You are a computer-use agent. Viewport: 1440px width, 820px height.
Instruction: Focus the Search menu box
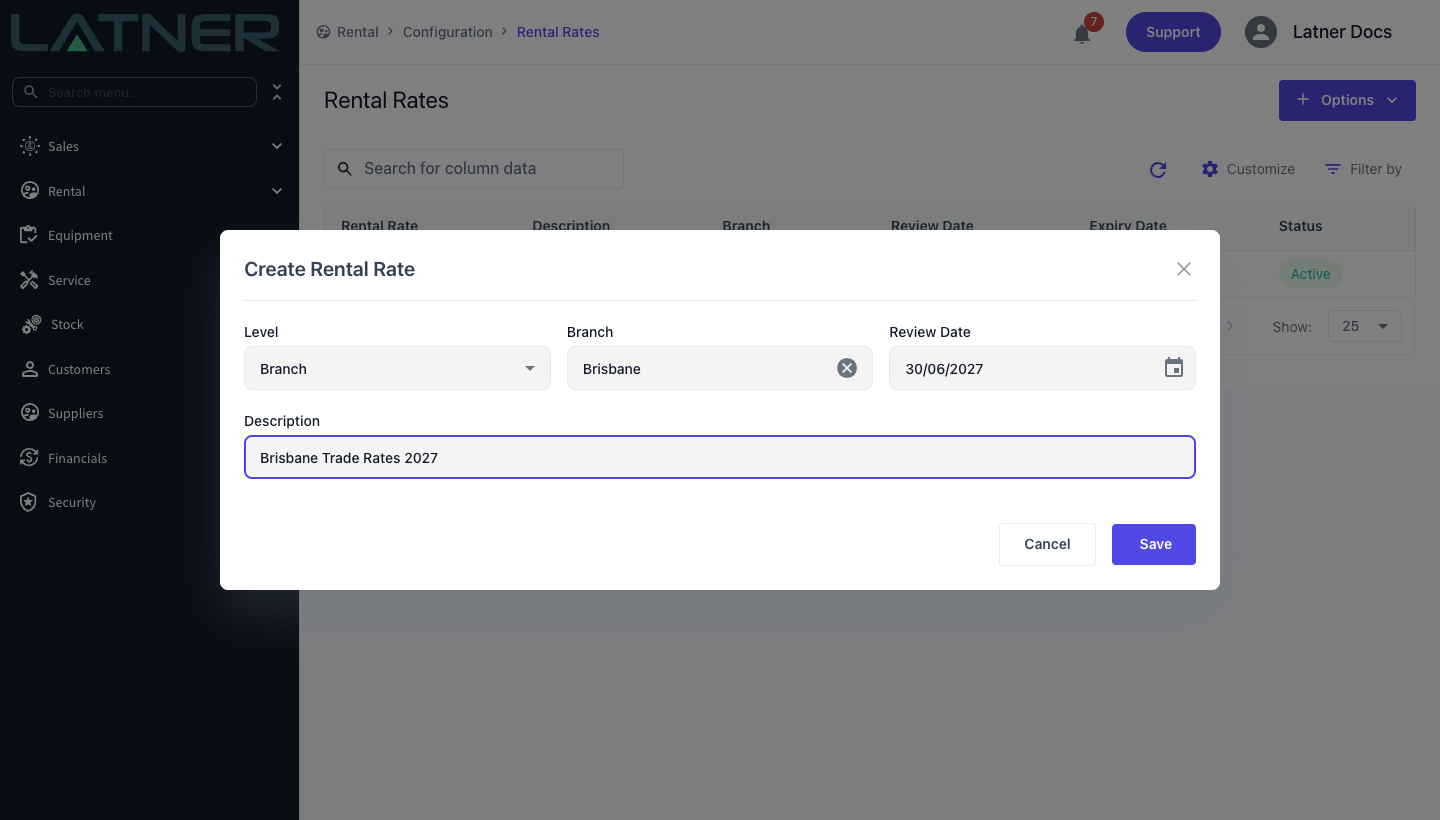click(x=134, y=92)
